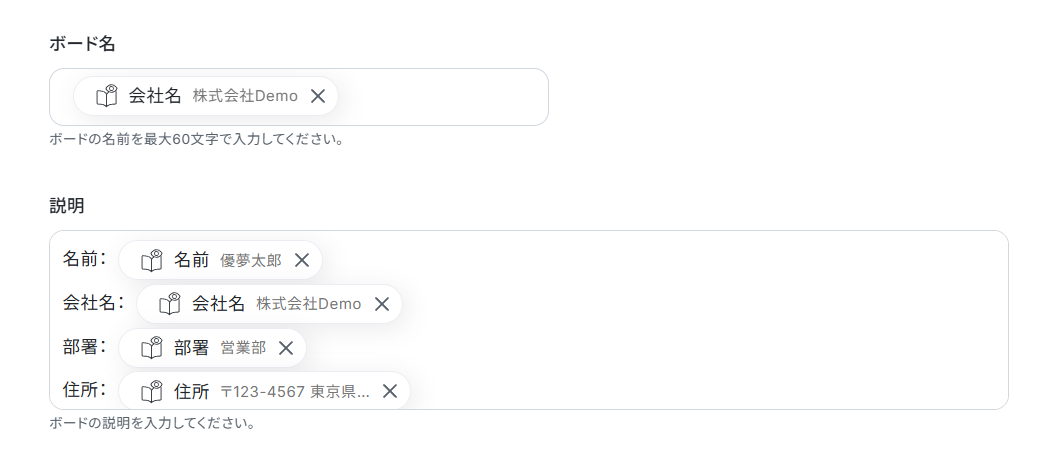Click book icon in 説明 会社名 chip
The height and width of the screenshot is (467, 1053).
point(170,304)
